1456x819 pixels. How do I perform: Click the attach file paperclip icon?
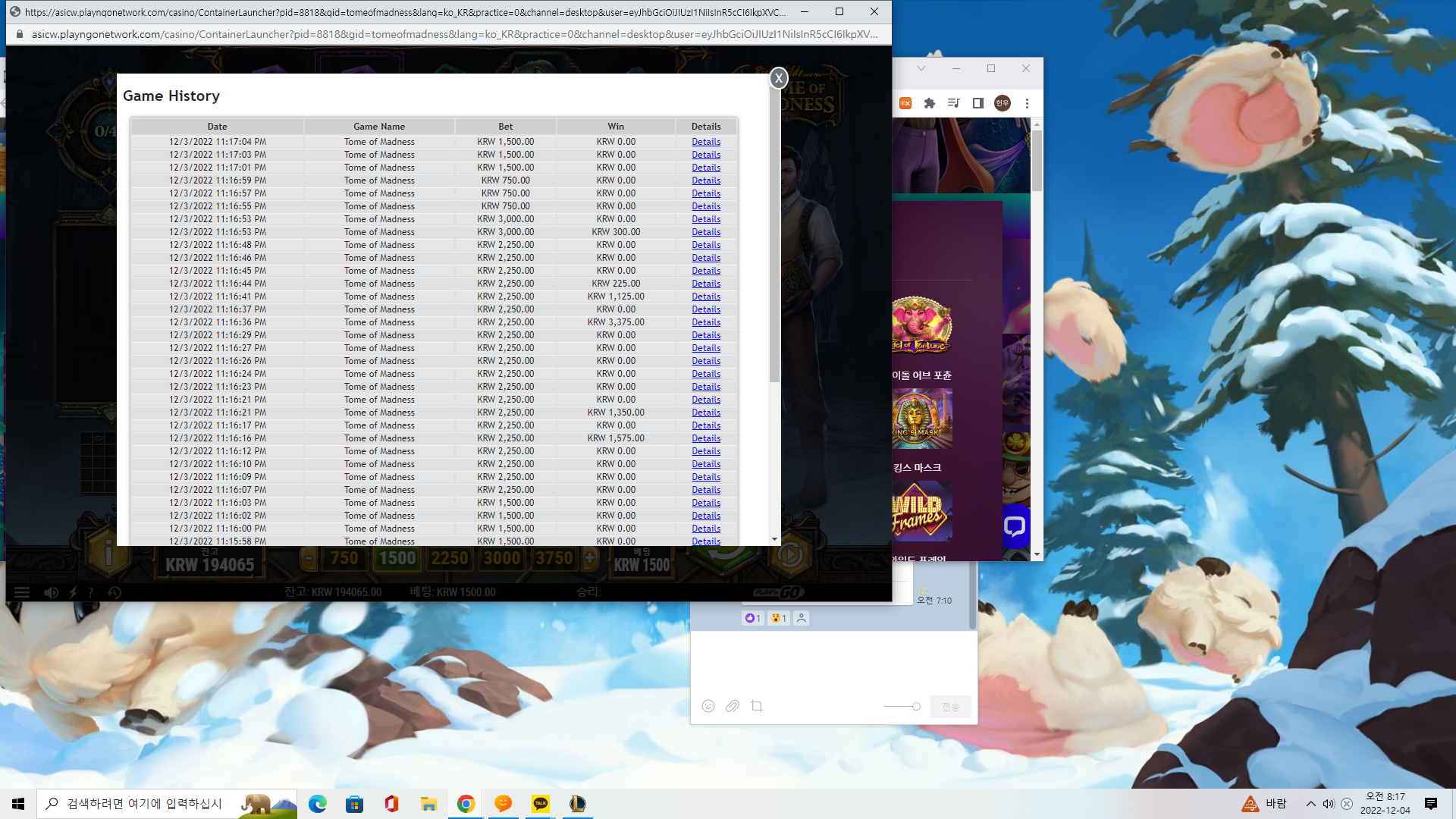[732, 706]
